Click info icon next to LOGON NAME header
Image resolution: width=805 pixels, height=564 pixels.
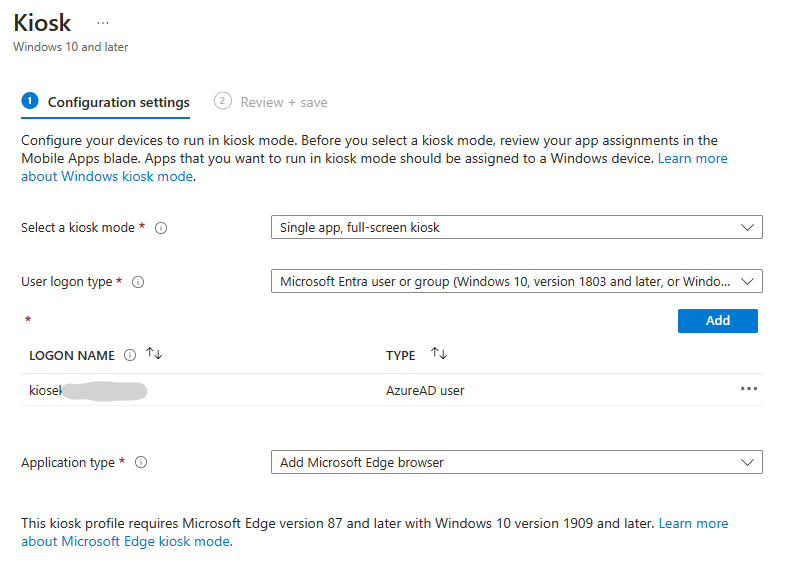[130, 355]
